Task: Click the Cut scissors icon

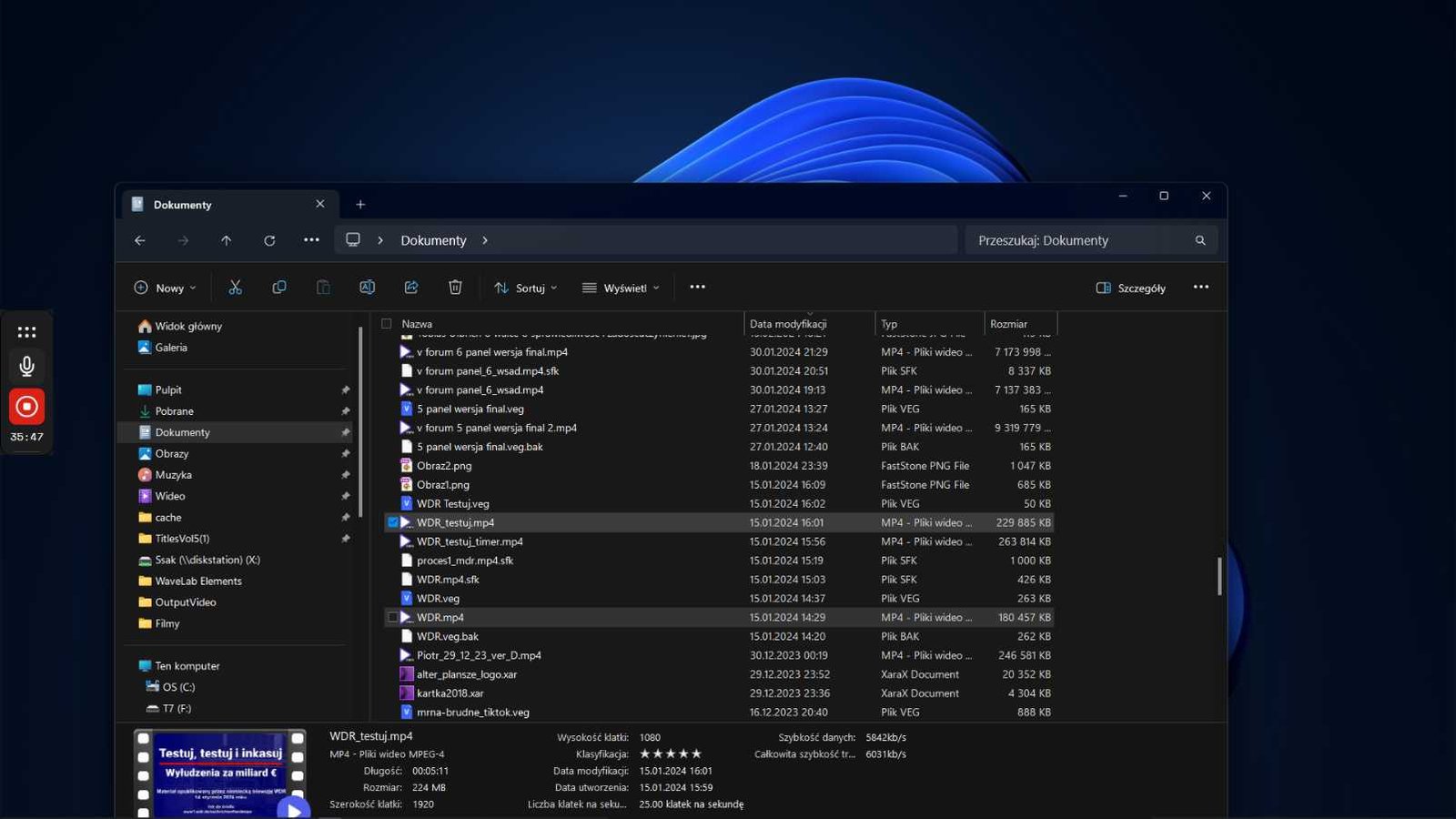Action: click(236, 288)
